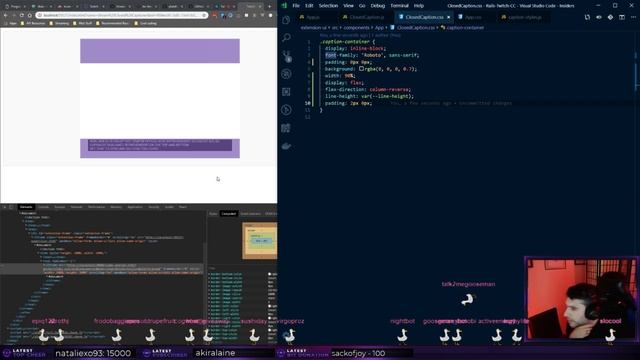Toggle the device toolbar in DevTools
This screenshot has height=360, width=640.
(x=11, y=207)
